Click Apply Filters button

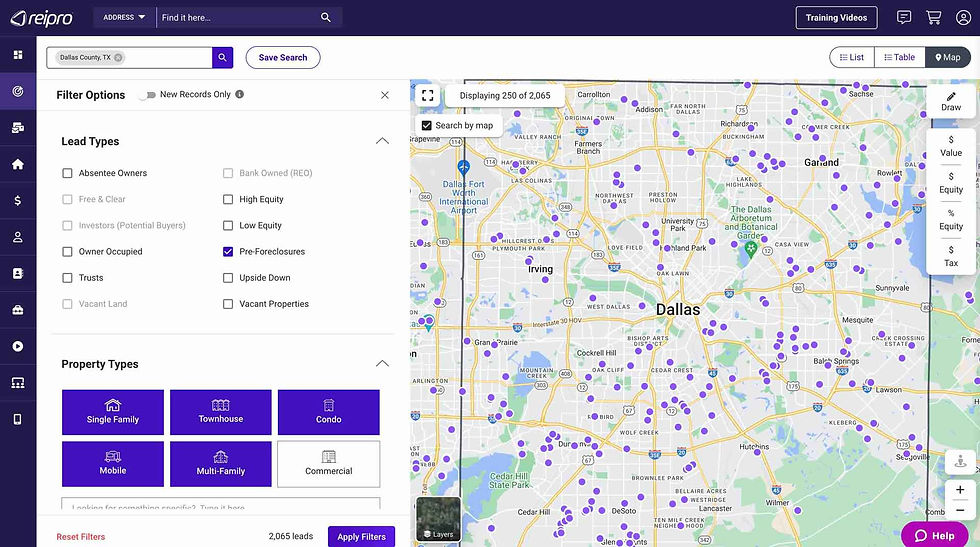[x=361, y=536]
